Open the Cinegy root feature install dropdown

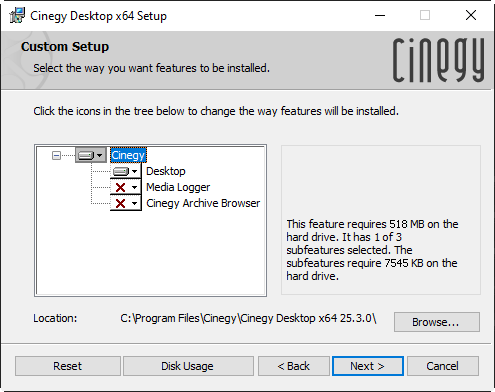(91, 155)
